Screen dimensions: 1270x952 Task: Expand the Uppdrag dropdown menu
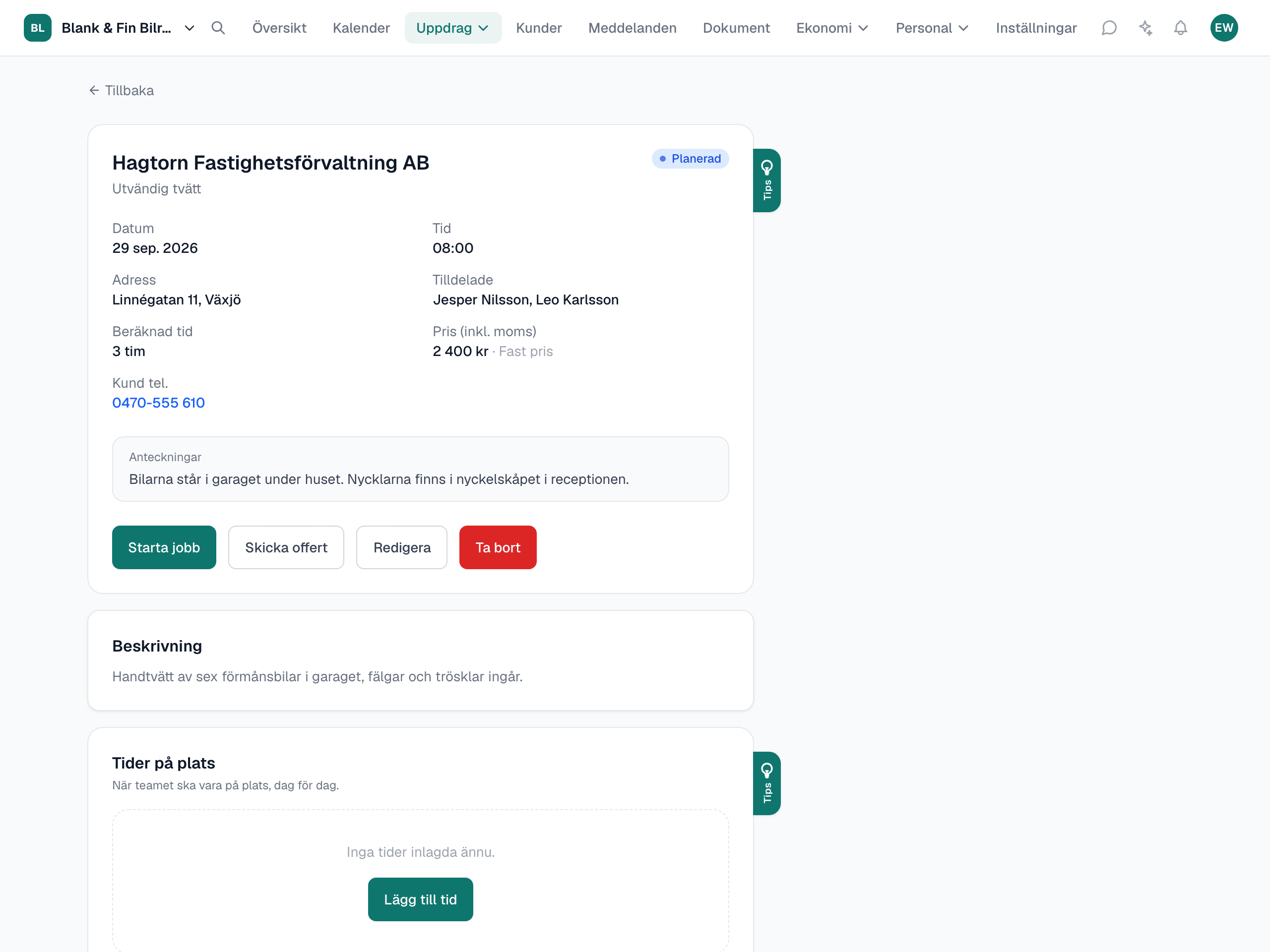(452, 28)
